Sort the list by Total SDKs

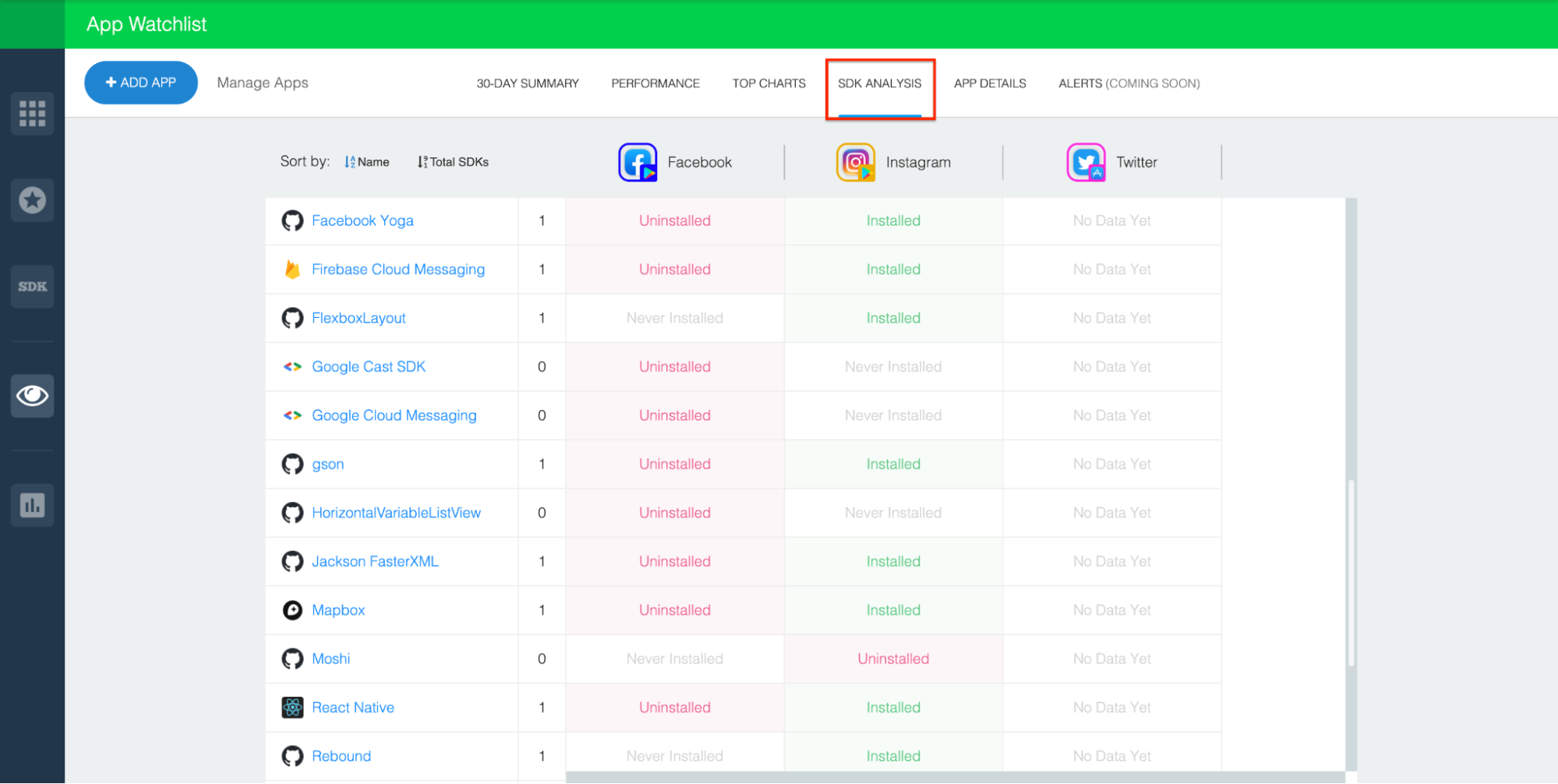(453, 162)
